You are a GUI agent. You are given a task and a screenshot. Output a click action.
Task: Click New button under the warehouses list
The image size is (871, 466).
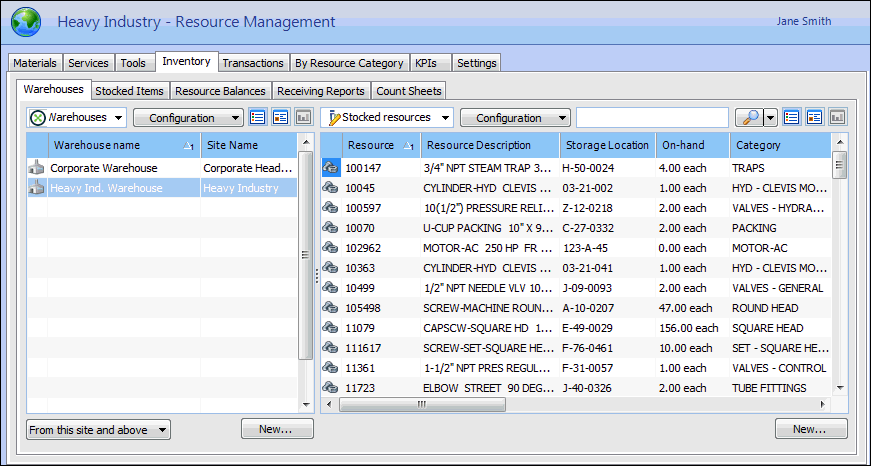coord(277,429)
